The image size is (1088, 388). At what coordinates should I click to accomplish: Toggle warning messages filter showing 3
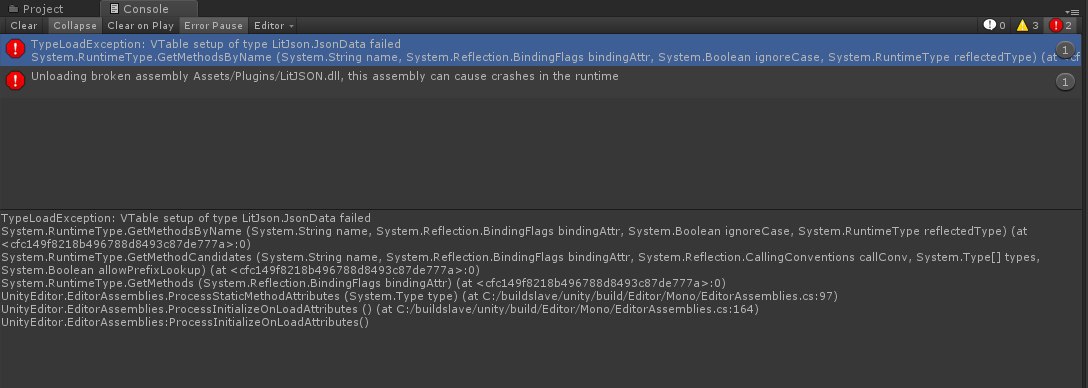(1027, 26)
